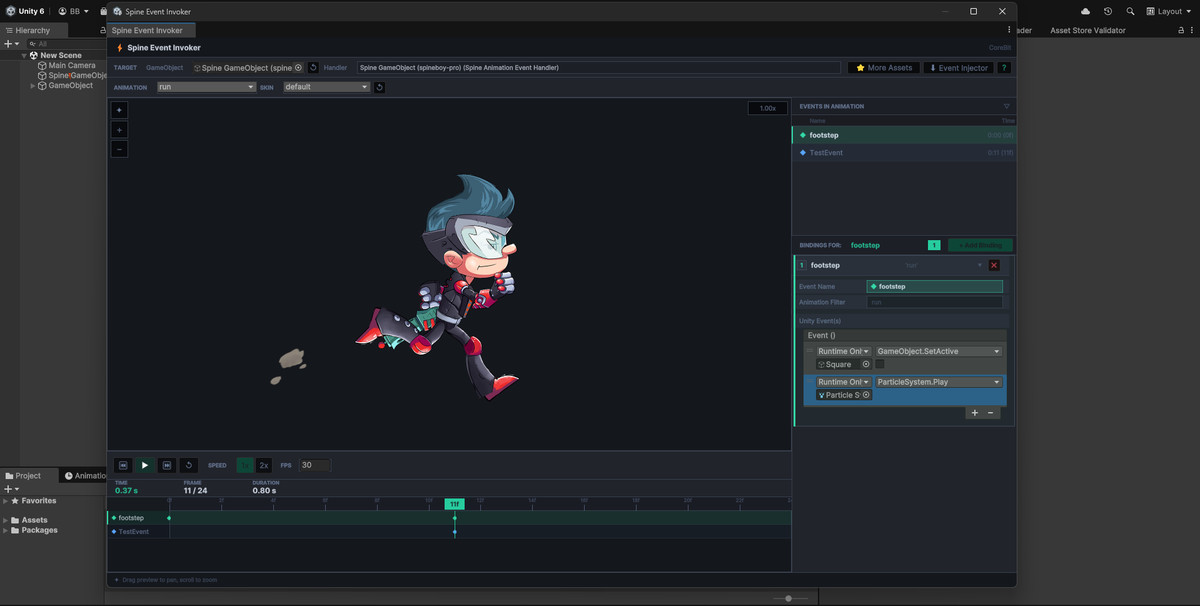Open the GameObject.SetActive function dropdown

coord(938,351)
